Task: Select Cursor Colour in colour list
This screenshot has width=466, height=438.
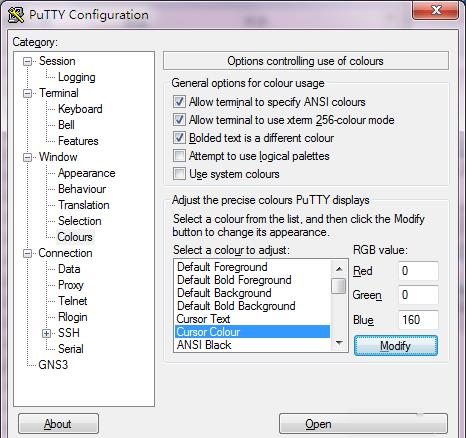Action: [x=252, y=332]
